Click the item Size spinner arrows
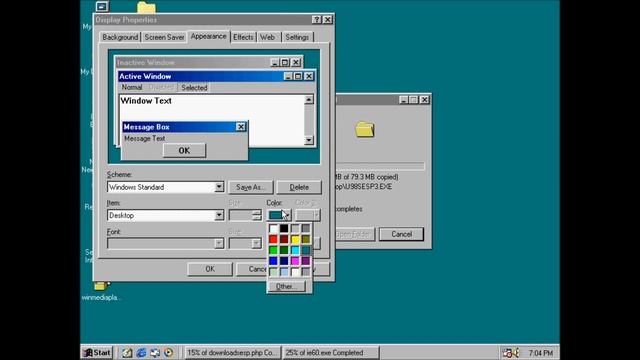The image size is (640, 360). click(256, 215)
